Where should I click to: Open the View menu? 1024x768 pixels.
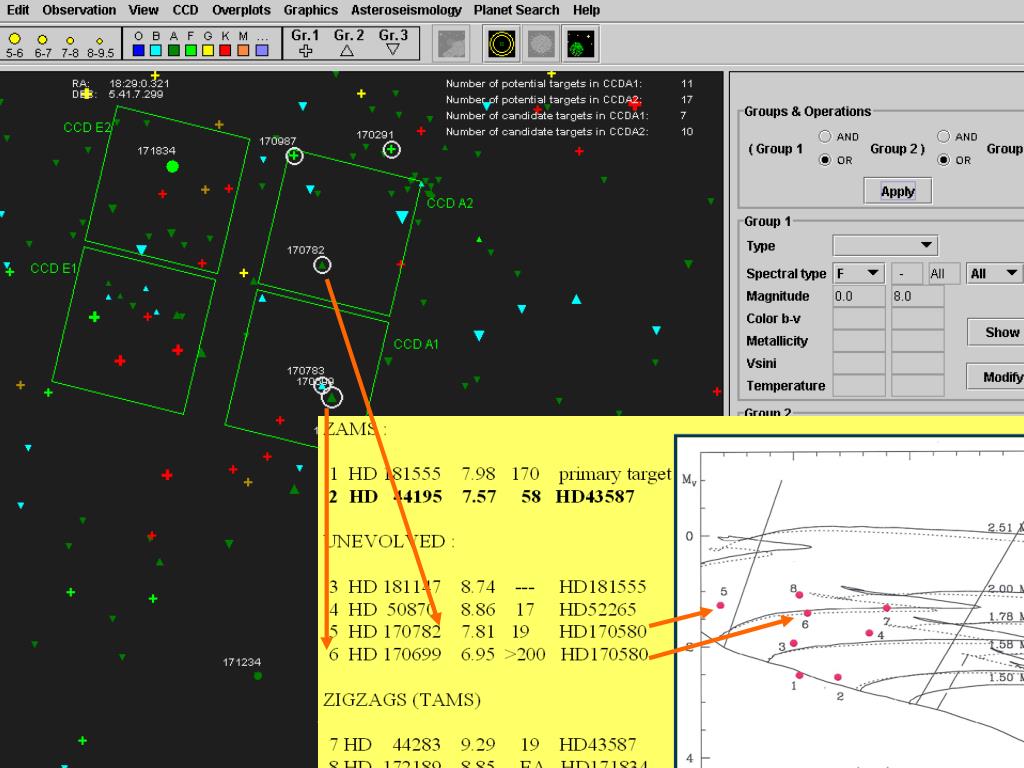point(143,10)
